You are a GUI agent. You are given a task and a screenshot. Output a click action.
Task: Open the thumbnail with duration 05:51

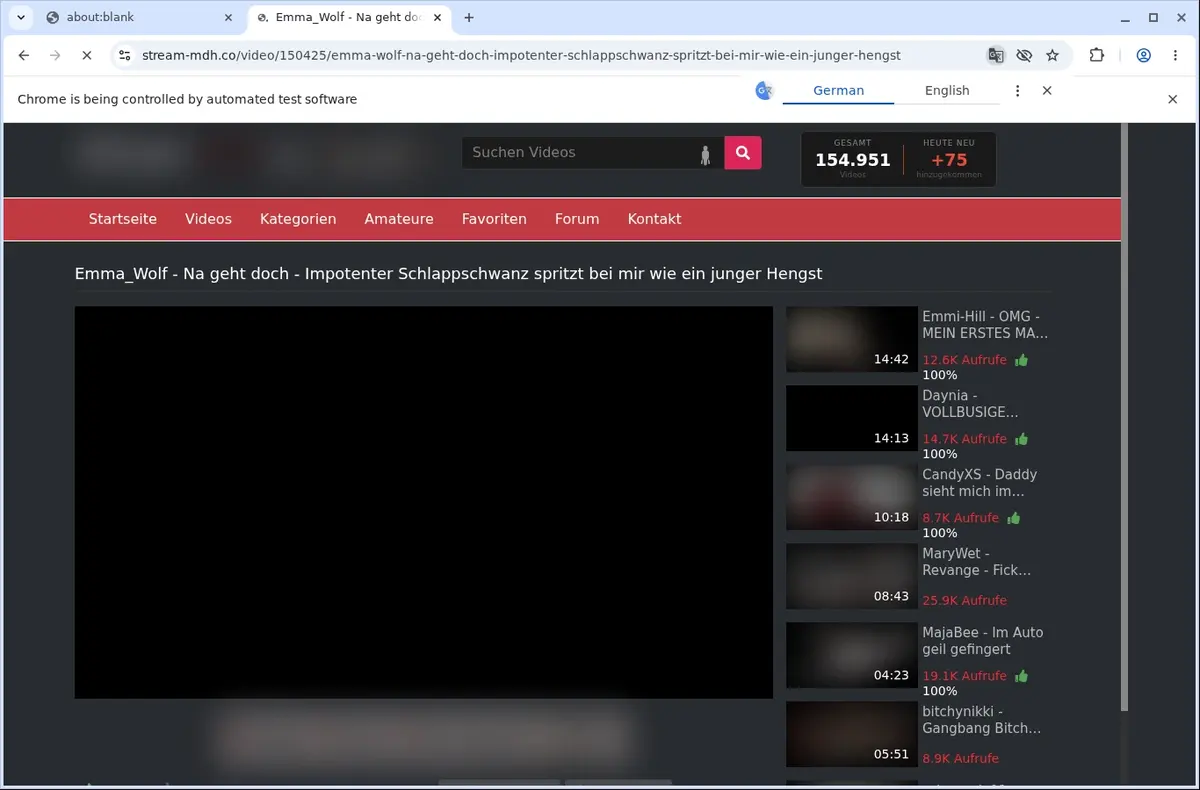(x=851, y=734)
